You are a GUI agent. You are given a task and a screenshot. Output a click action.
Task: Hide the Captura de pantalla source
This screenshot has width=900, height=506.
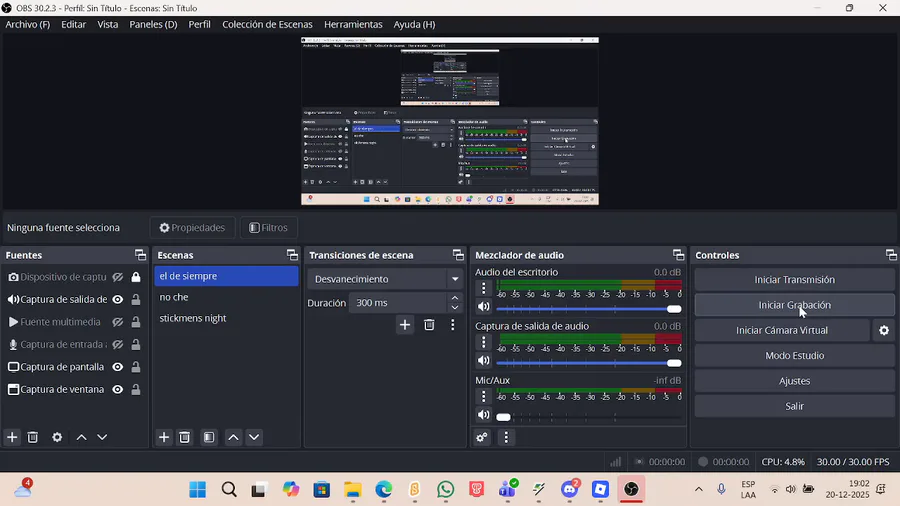coord(118,367)
